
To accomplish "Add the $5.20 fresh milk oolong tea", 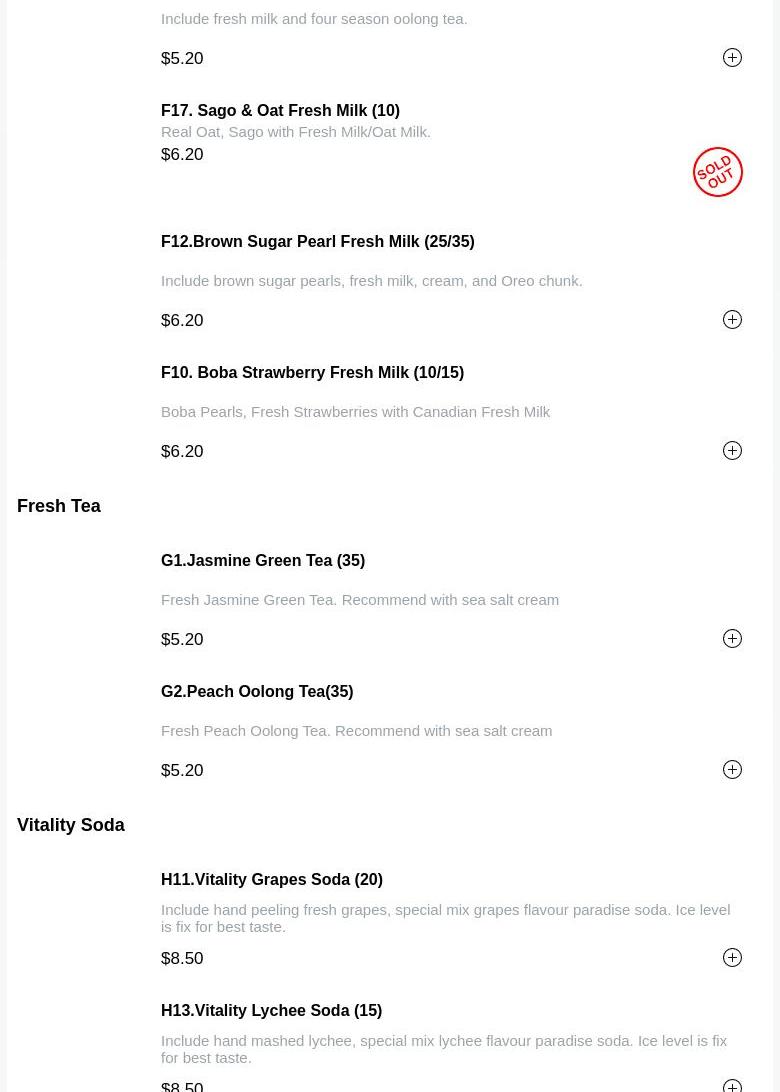I will tap(732, 58).
